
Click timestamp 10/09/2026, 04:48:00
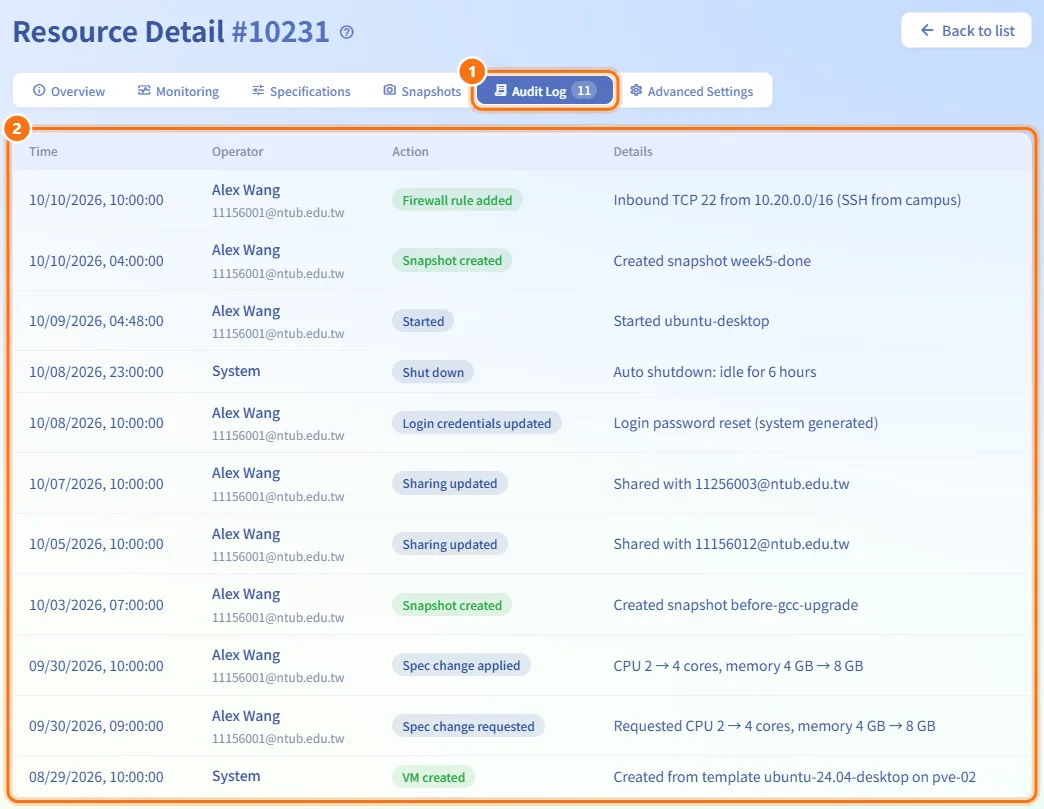click(96, 321)
